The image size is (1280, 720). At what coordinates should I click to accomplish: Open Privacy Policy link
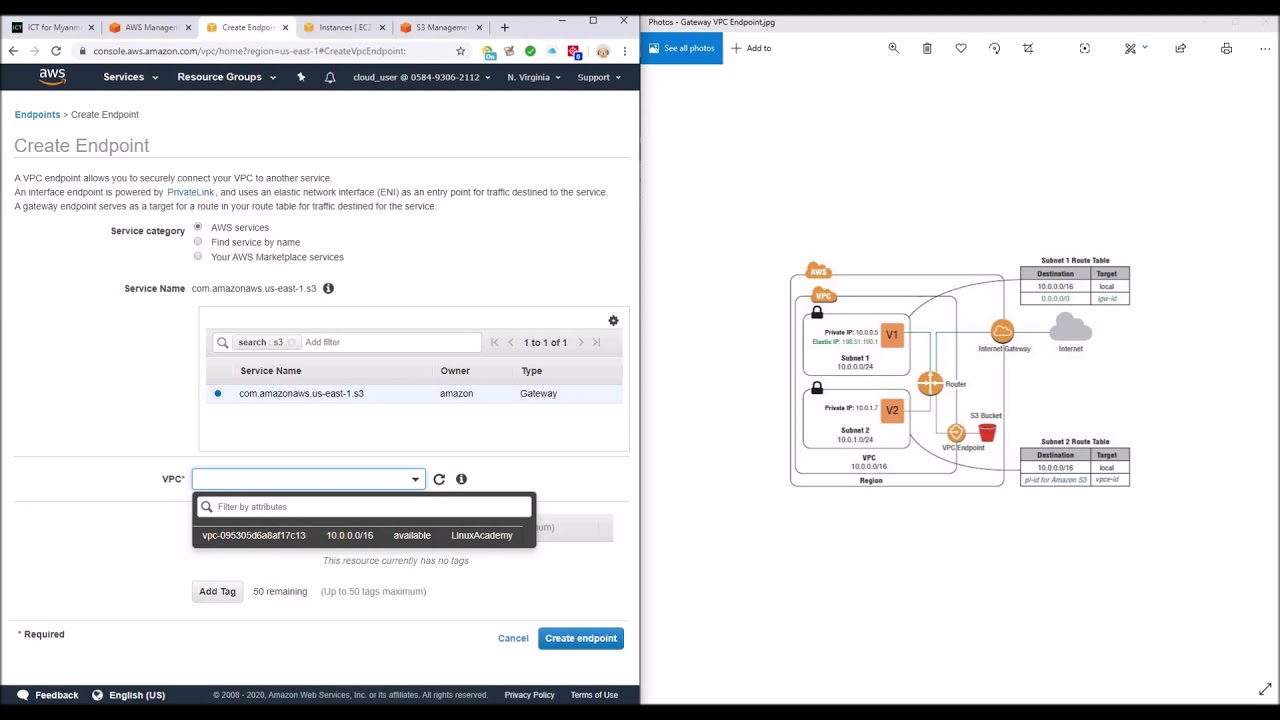click(529, 695)
